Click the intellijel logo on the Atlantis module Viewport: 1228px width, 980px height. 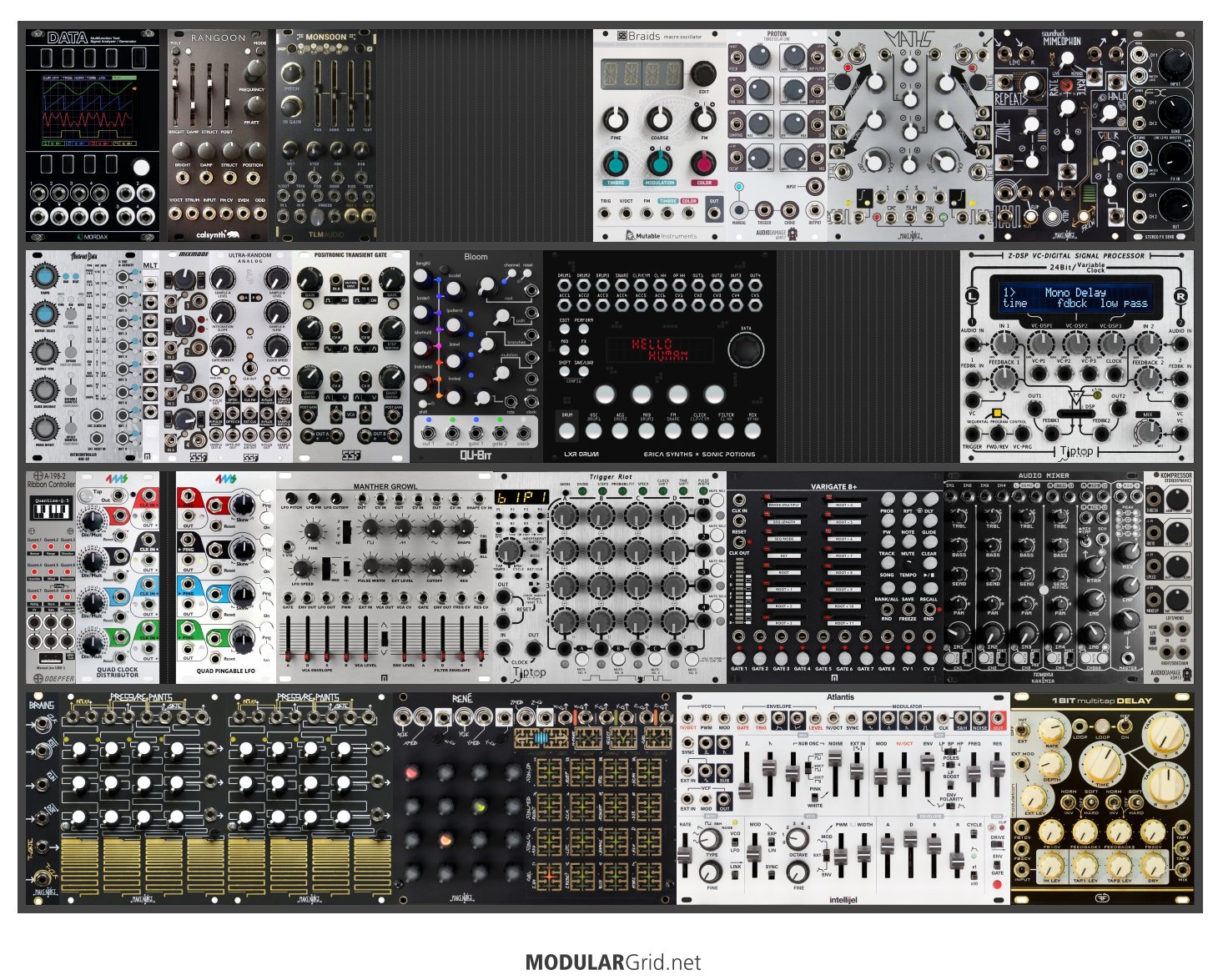843,899
